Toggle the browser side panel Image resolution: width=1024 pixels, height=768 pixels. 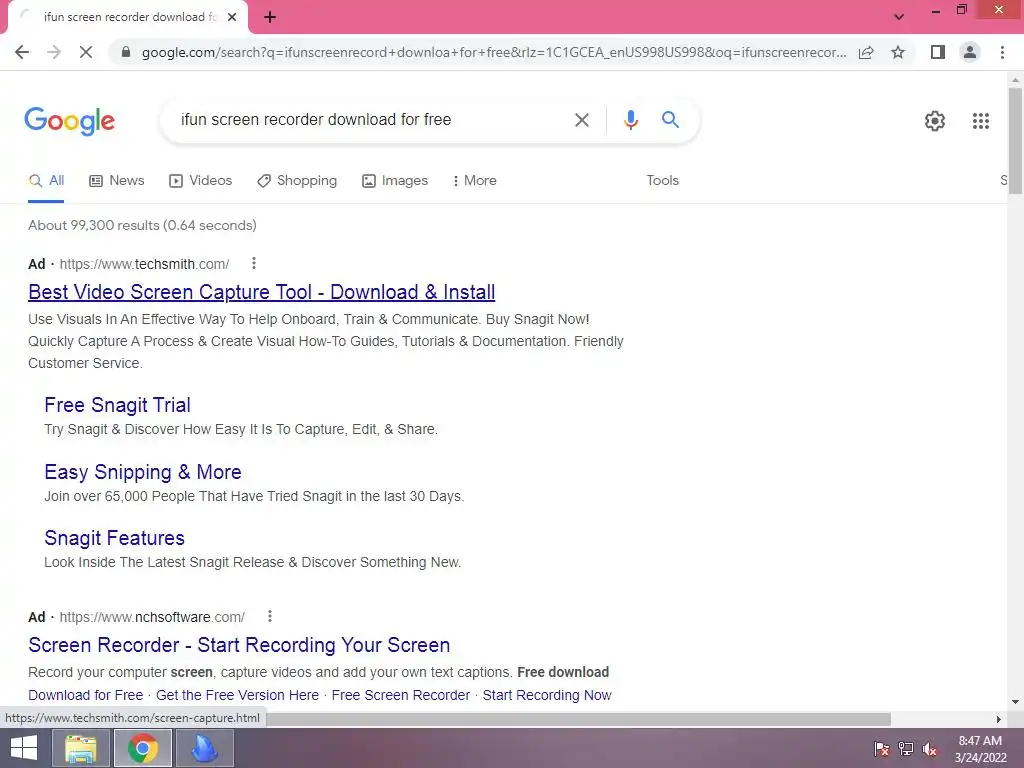938,52
